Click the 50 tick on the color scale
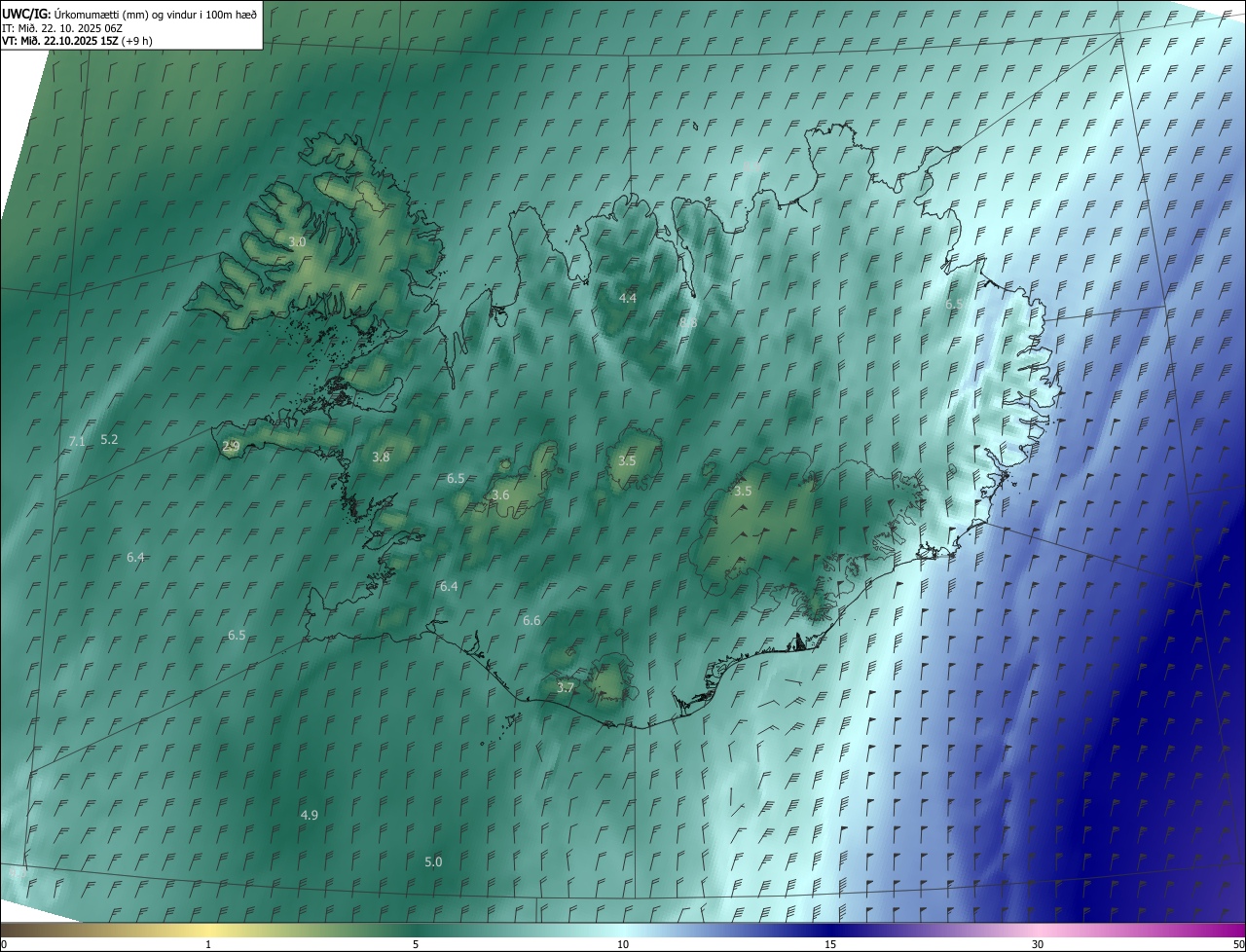The height and width of the screenshot is (952, 1246). [1238, 944]
